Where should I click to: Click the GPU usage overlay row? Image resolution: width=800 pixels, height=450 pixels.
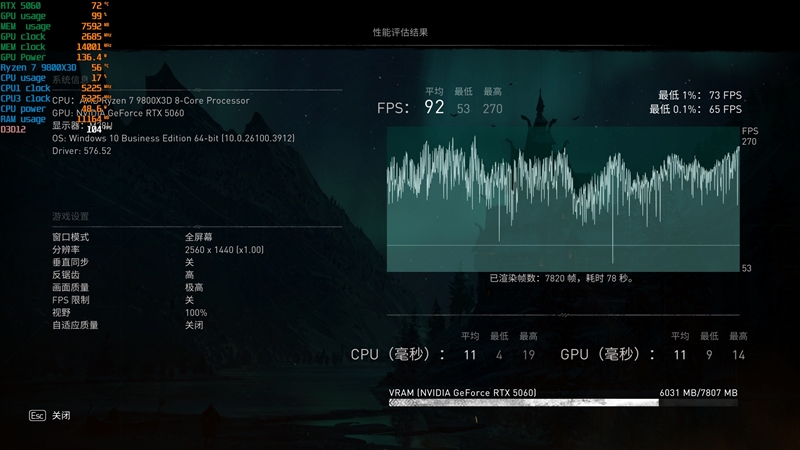(x=55, y=16)
